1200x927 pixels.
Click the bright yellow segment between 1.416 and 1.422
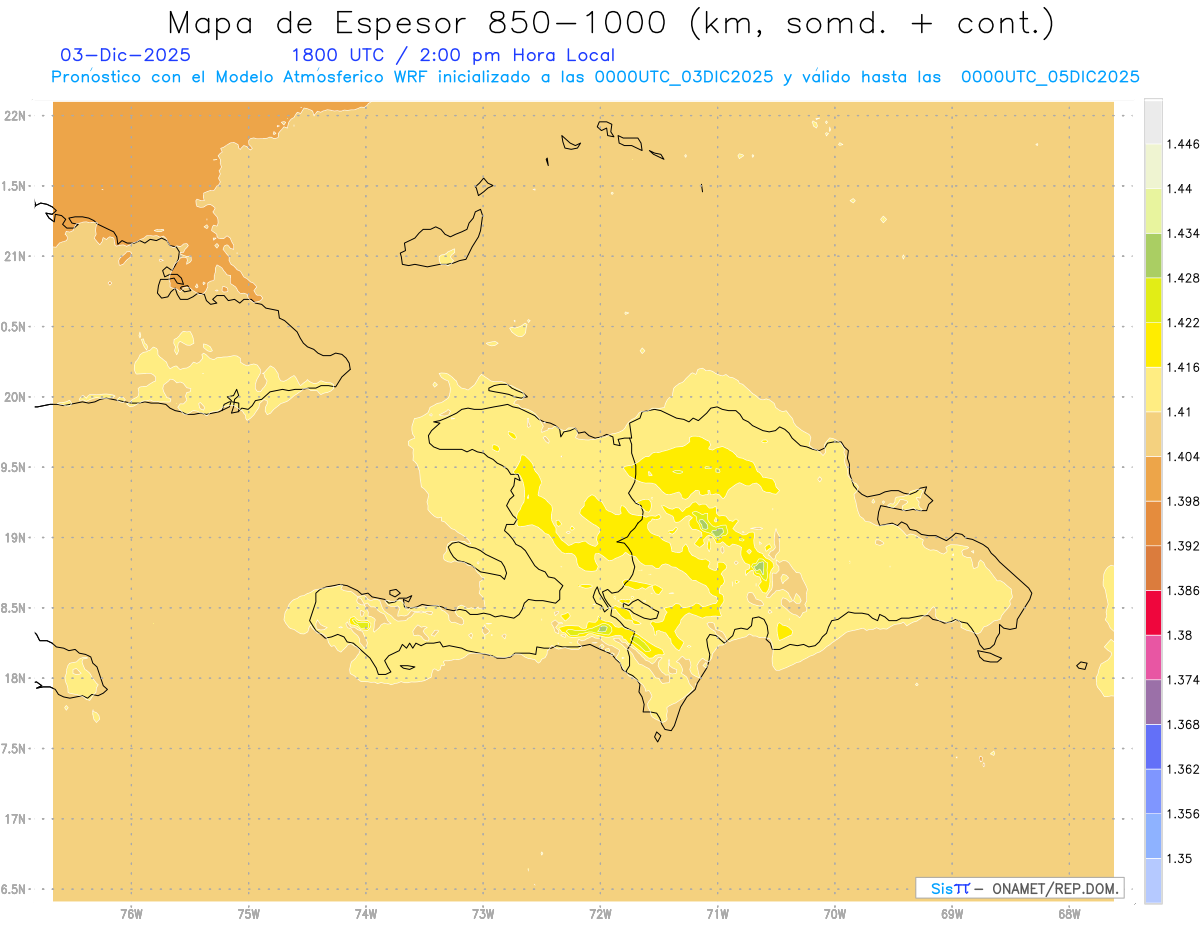pyautogui.click(x=1153, y=344)
